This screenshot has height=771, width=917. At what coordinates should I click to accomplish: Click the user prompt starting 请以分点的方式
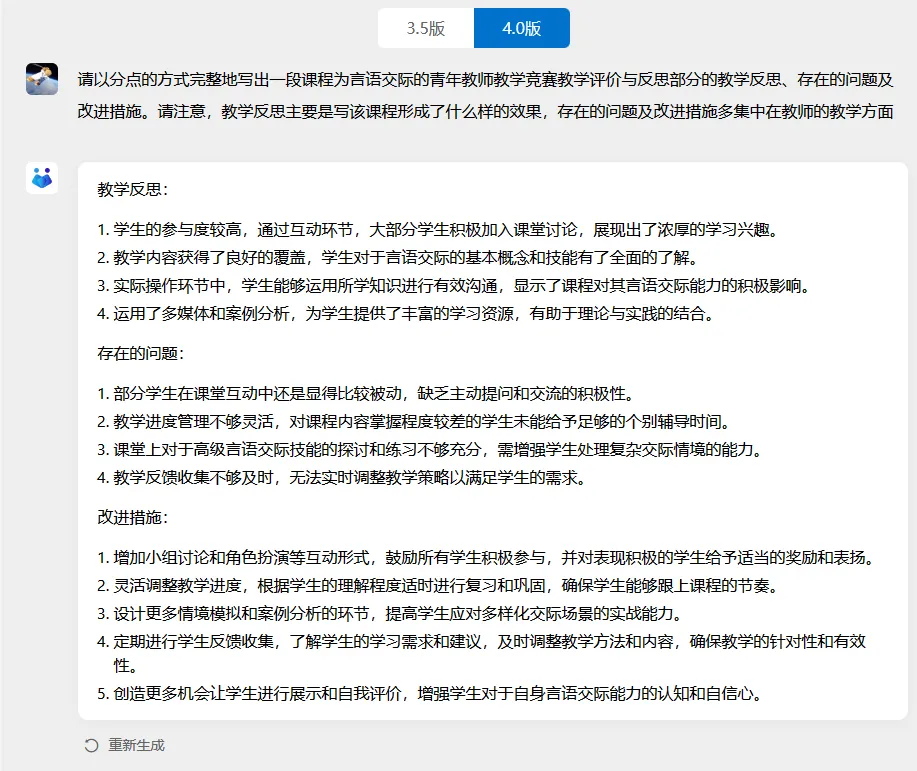point(485,95)
